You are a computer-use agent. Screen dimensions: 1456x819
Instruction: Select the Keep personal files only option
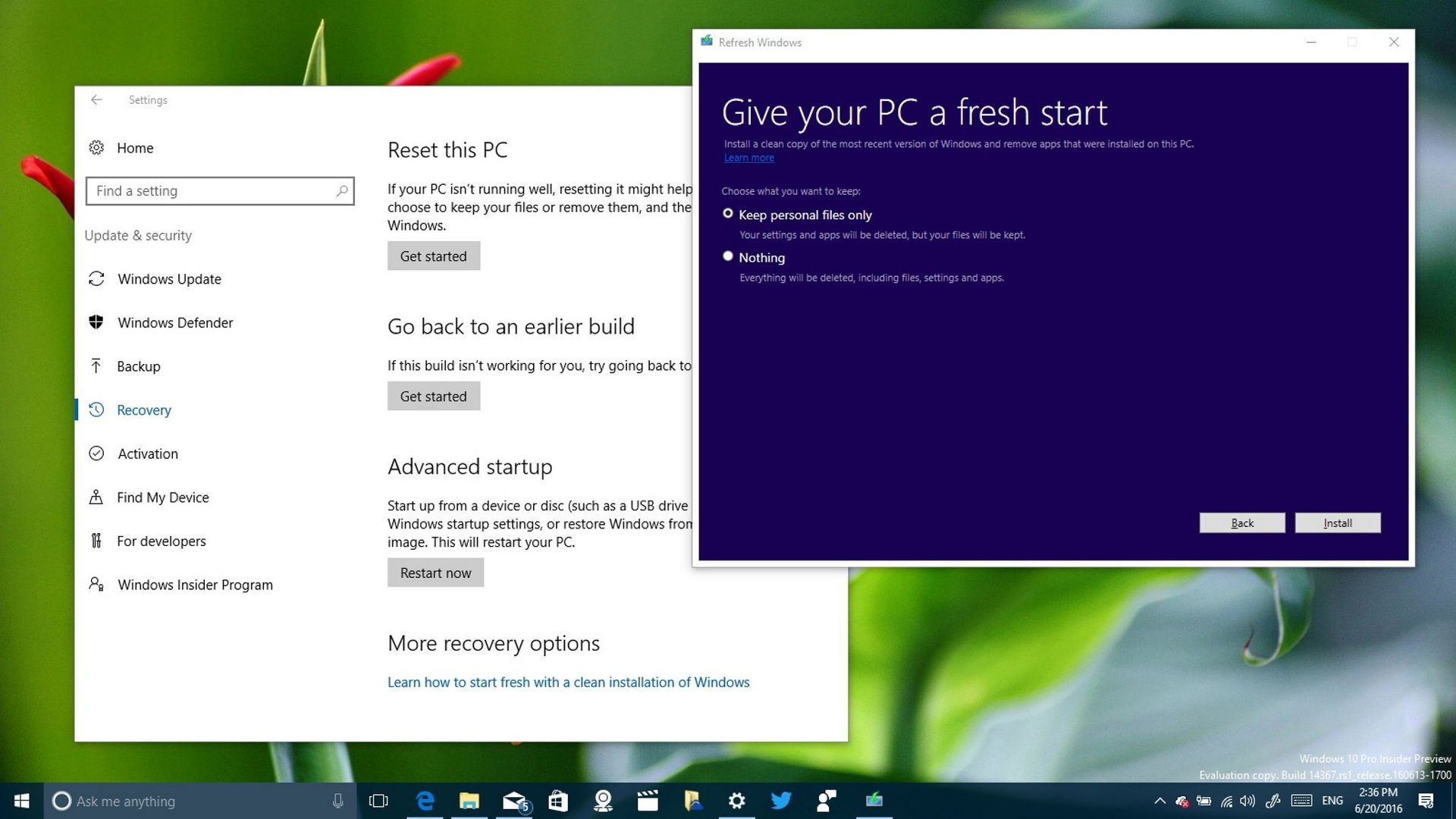click(728, 214)
